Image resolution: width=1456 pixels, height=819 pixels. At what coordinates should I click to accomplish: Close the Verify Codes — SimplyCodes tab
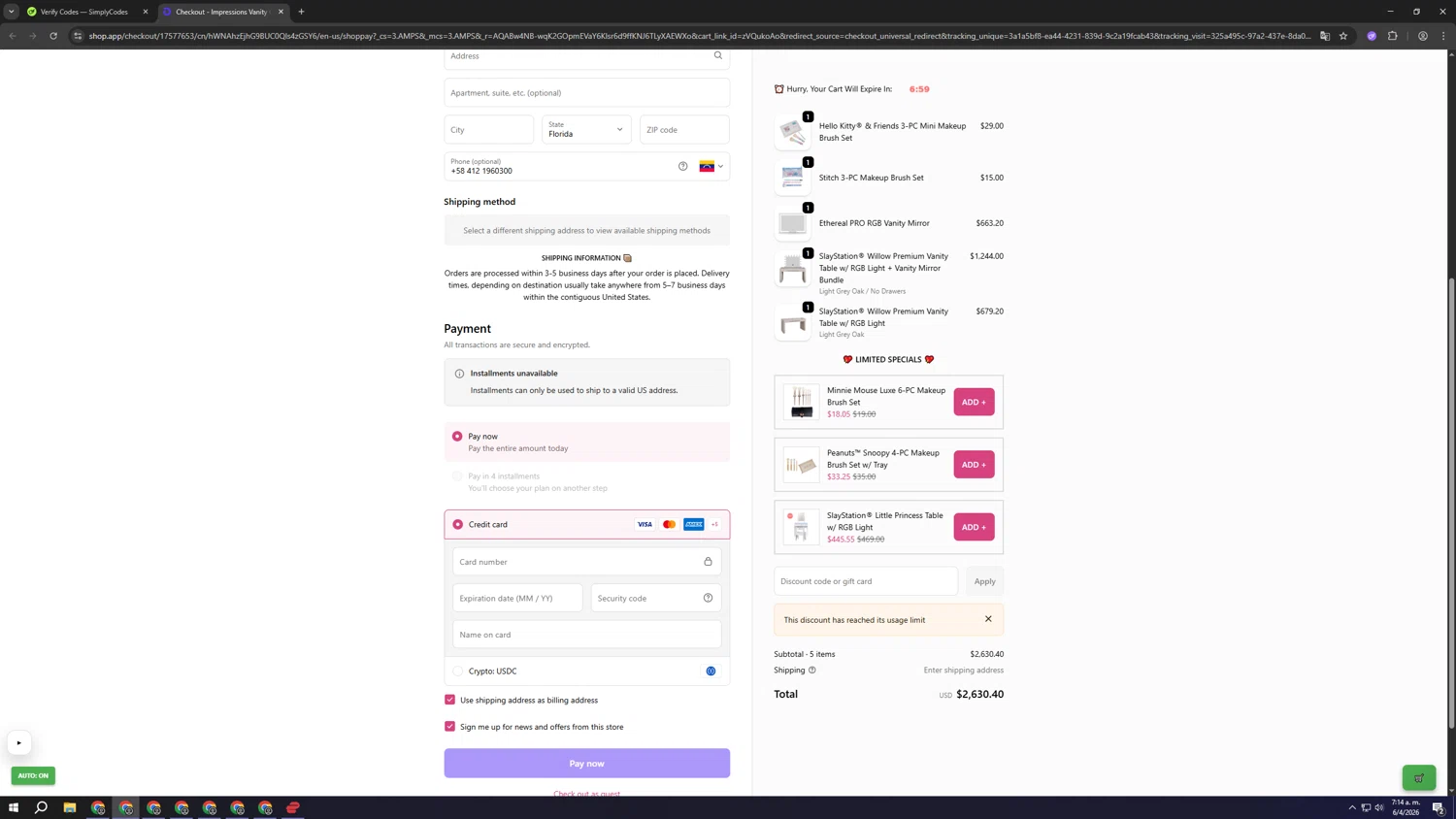[146, 12]
